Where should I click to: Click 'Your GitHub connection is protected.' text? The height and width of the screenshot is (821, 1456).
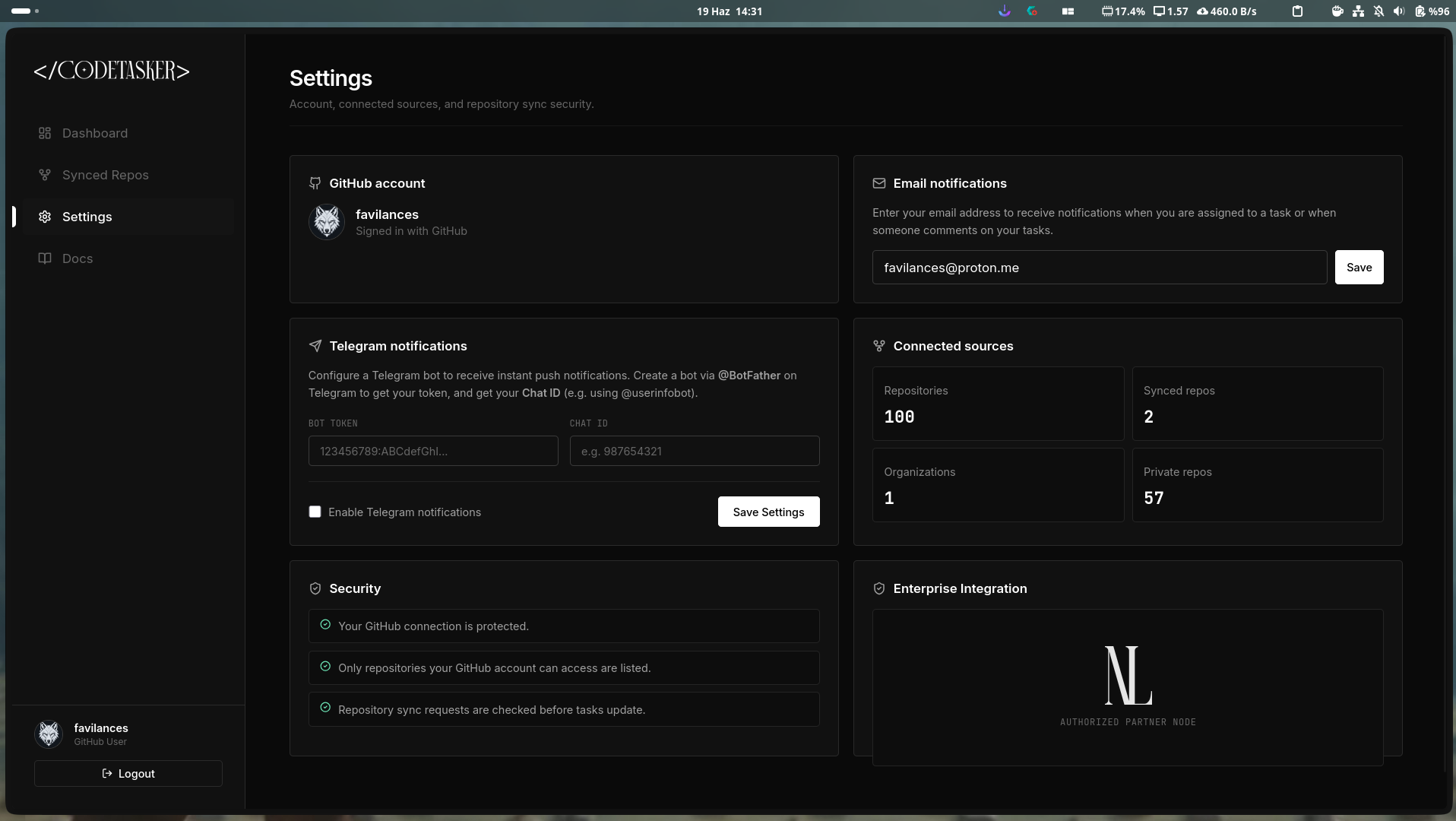pyautogui.click(x=433, y=626)
